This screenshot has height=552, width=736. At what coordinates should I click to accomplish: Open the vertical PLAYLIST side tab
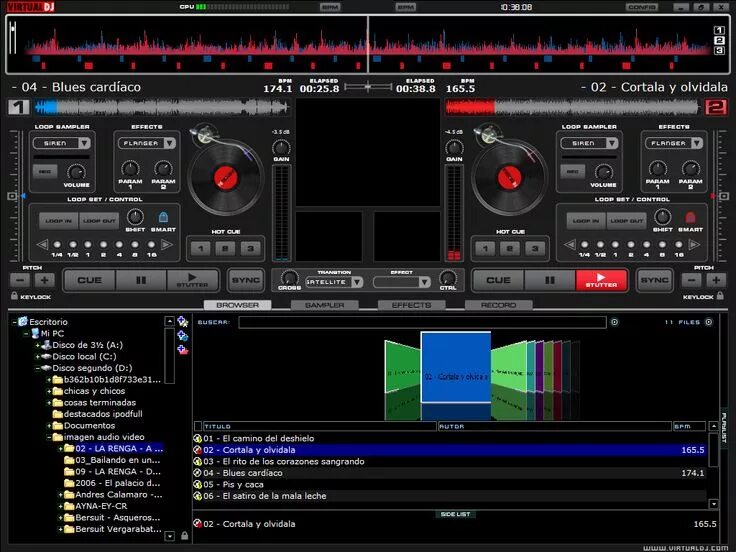coord(724,427)
